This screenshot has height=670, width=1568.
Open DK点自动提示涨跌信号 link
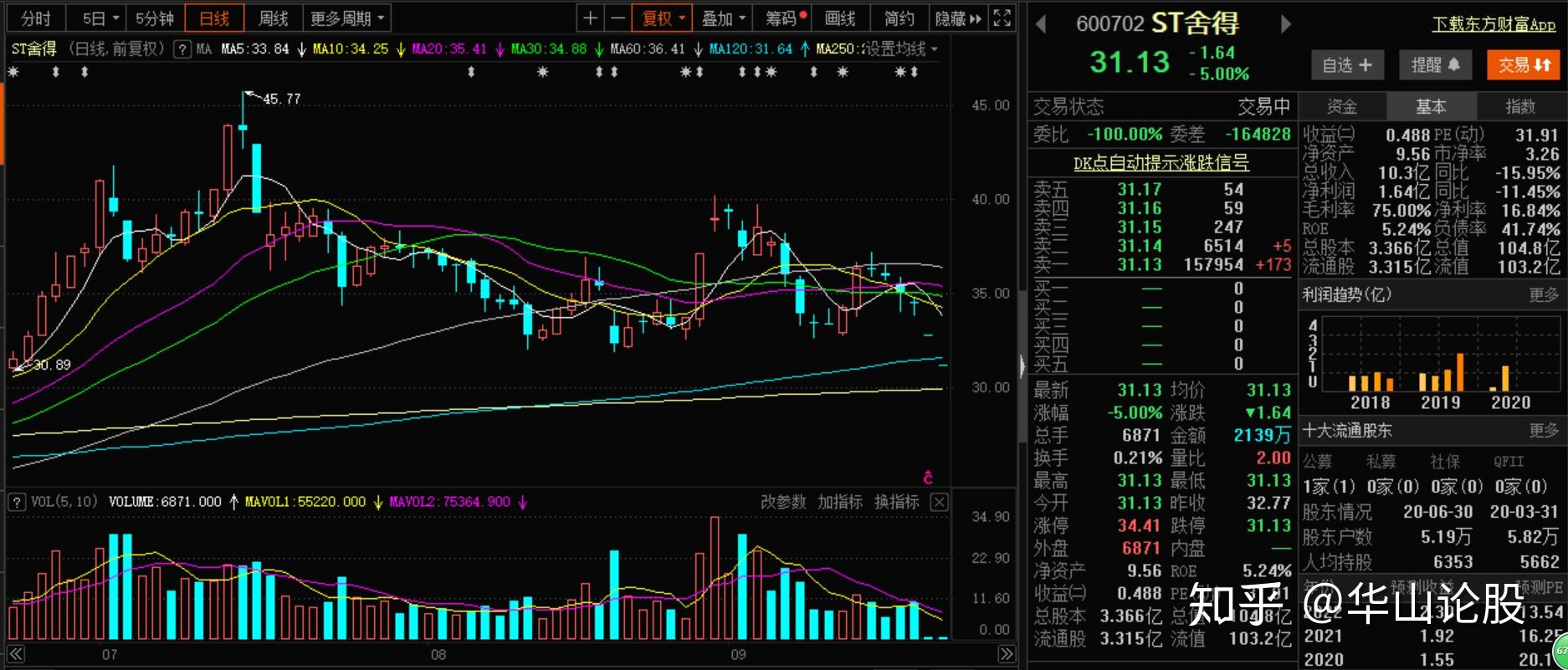pos(1161,163)
